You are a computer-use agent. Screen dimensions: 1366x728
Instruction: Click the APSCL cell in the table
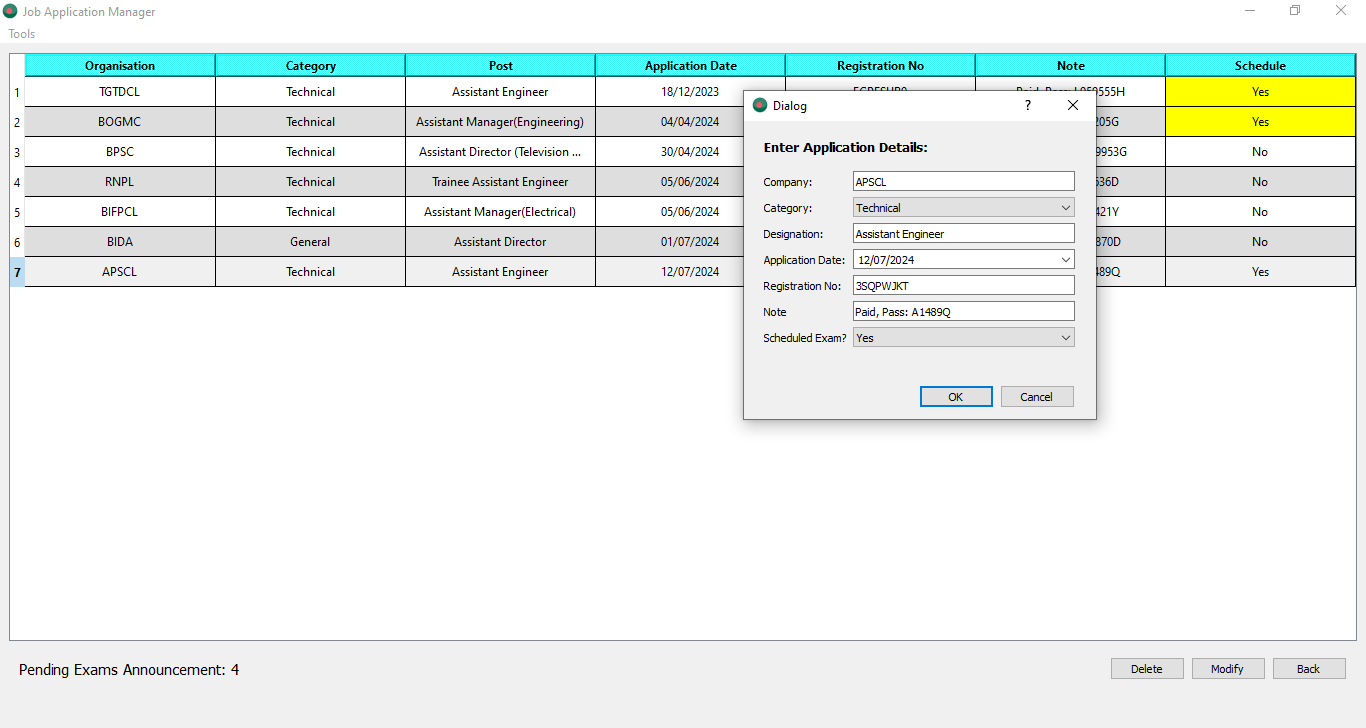120,272
